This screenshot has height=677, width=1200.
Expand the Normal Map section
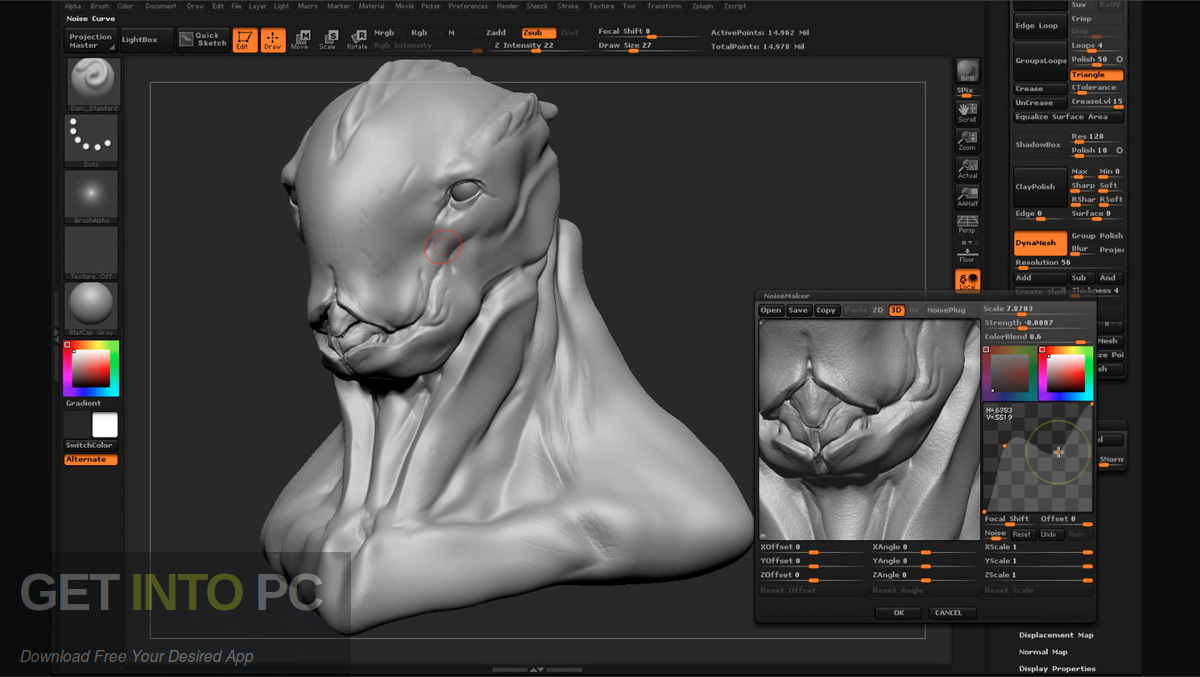pos(1043,652)
